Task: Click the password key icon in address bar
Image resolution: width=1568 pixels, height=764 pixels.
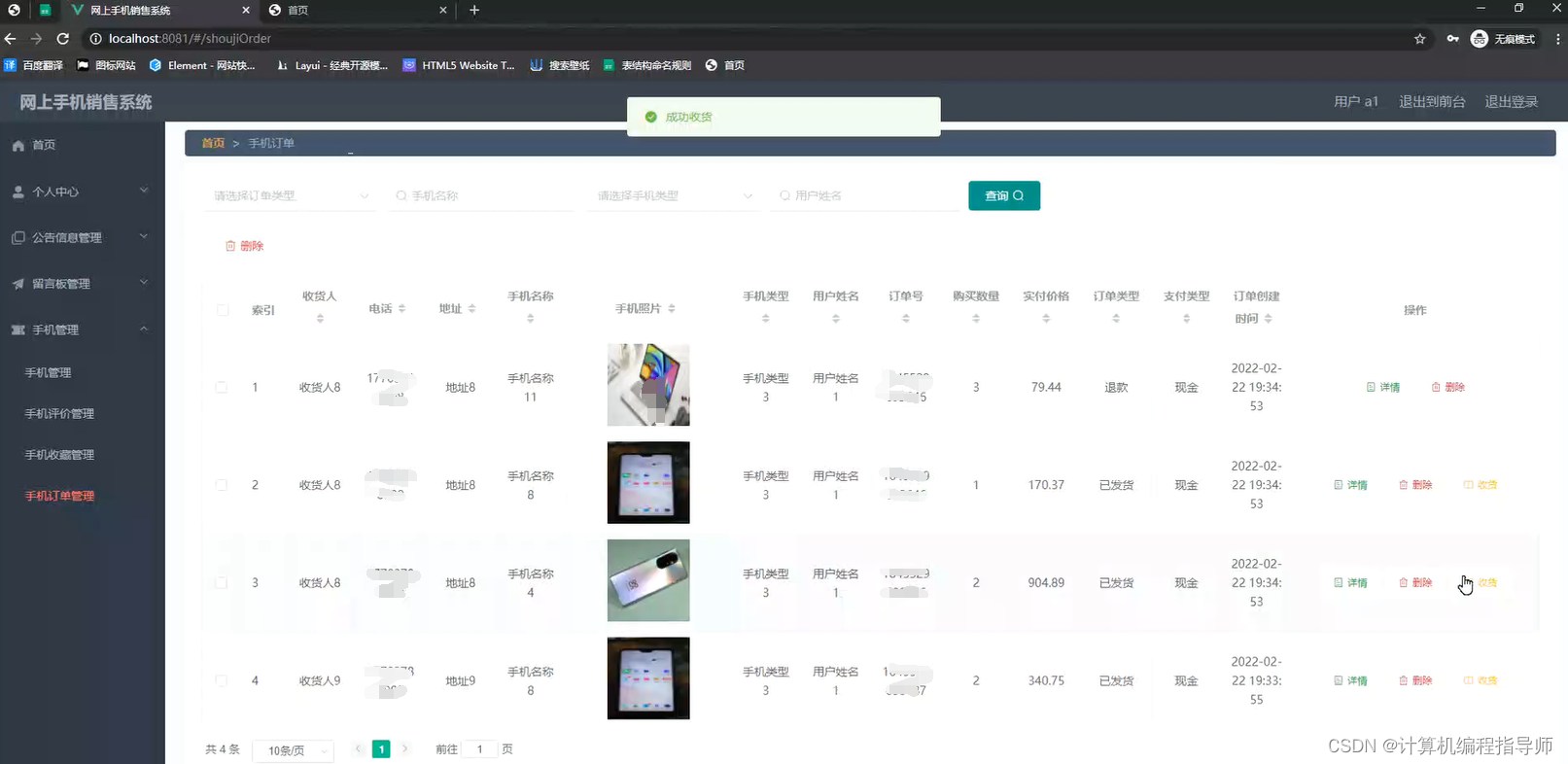Action: (1452, 39)
